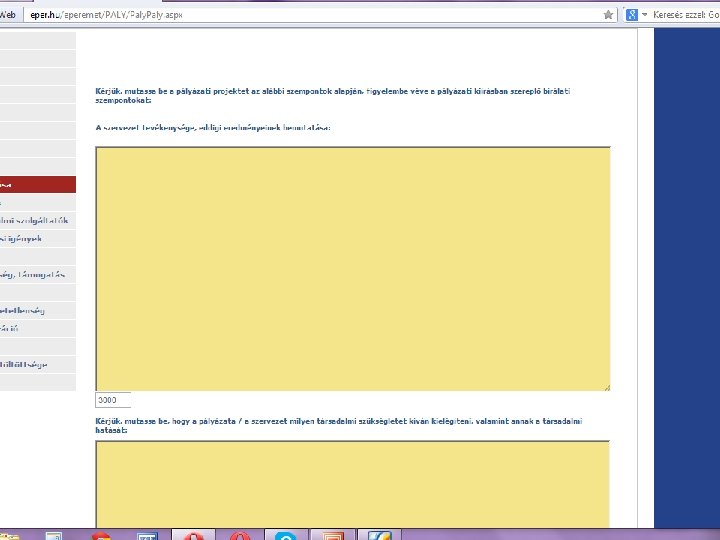Open the sidebar item ending 'igények'

coord(38,238)
